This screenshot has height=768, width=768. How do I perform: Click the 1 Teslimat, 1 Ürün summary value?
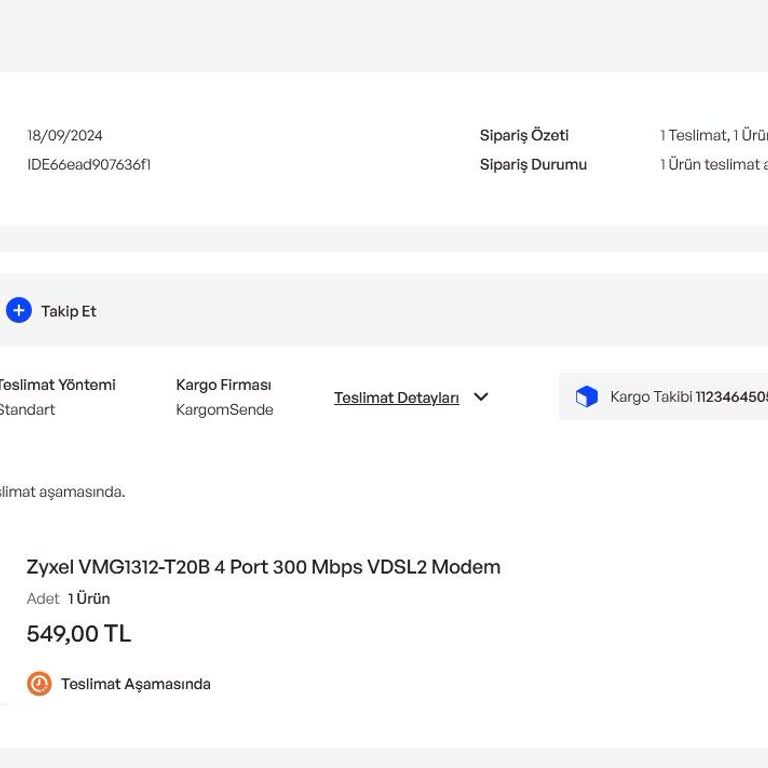[714, 136]
